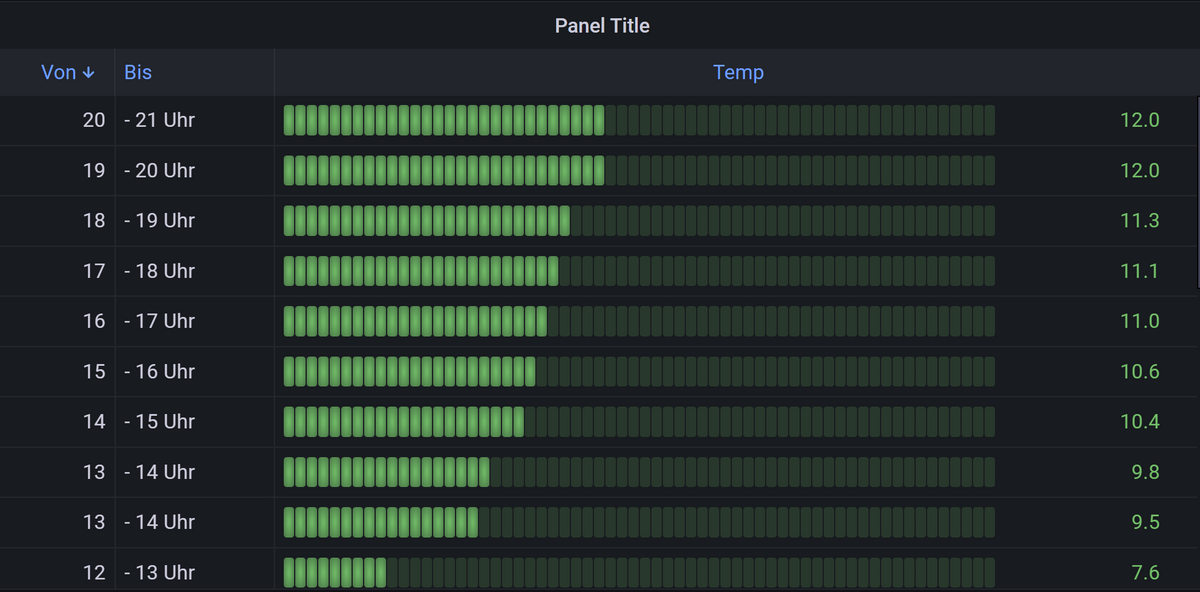
Task: Click the vertical scrollbar at the panel's right edge
Action: 1197,340
